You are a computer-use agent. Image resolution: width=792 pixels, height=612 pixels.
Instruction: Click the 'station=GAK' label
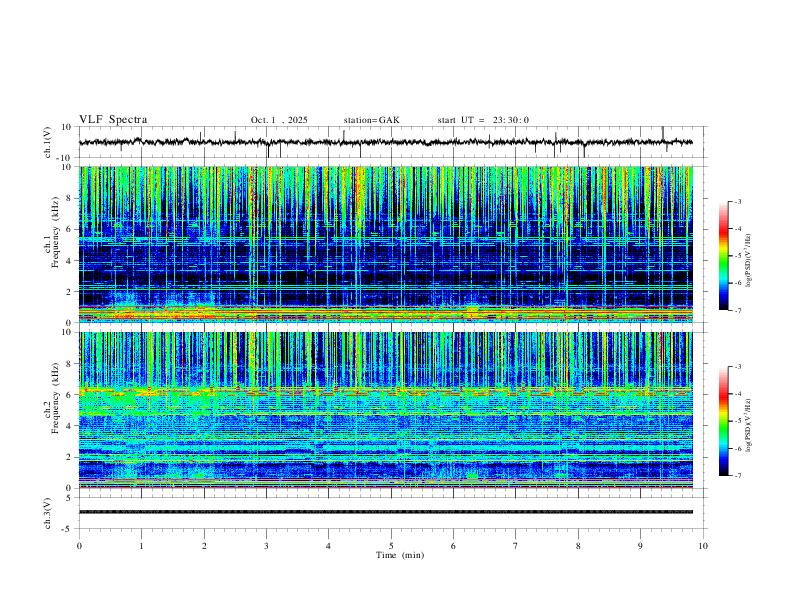pyautogui.click(x=371, y=120)
